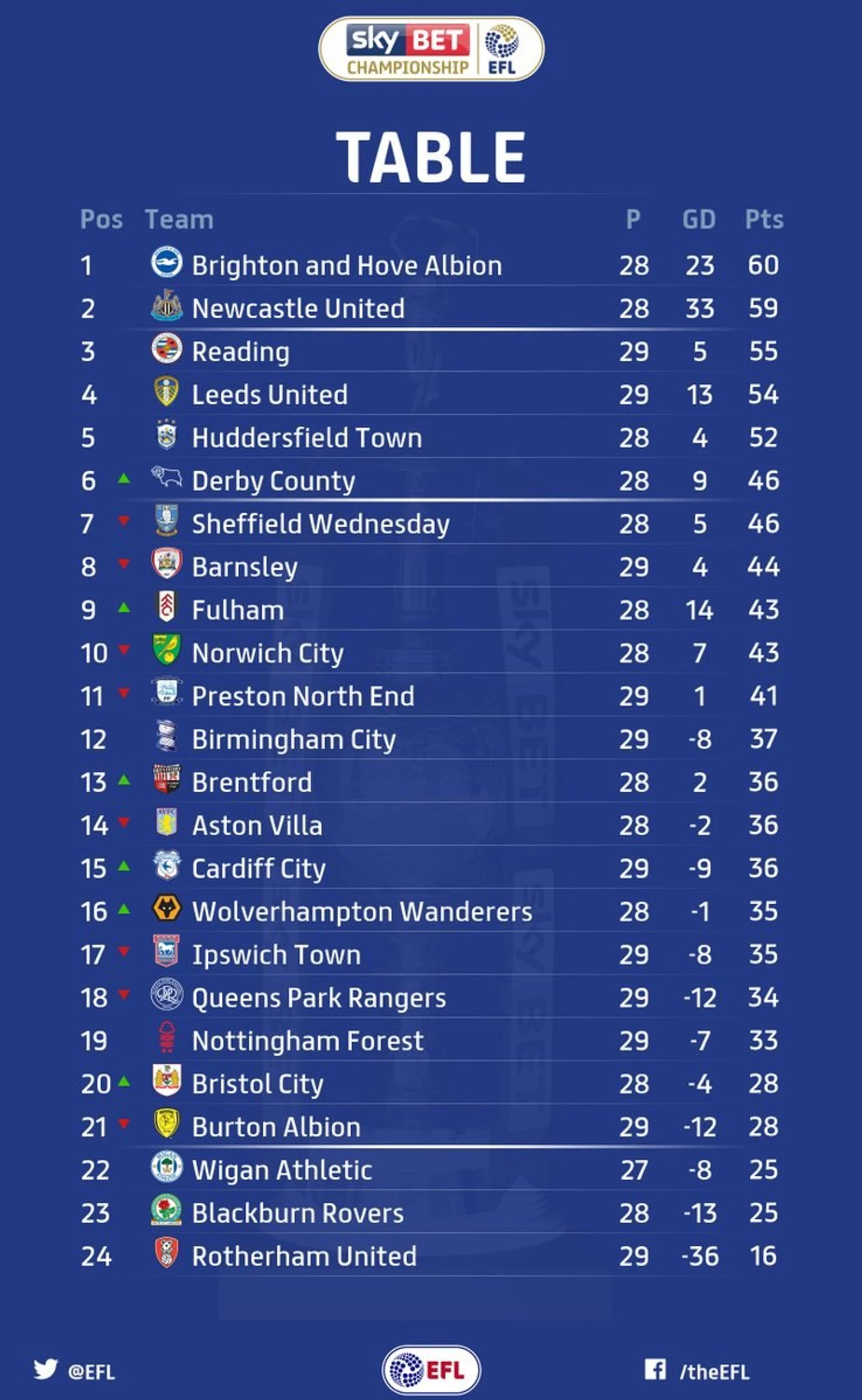
Task: Open the /theEFL Facebook link
Action: [x=714, y=1372]
